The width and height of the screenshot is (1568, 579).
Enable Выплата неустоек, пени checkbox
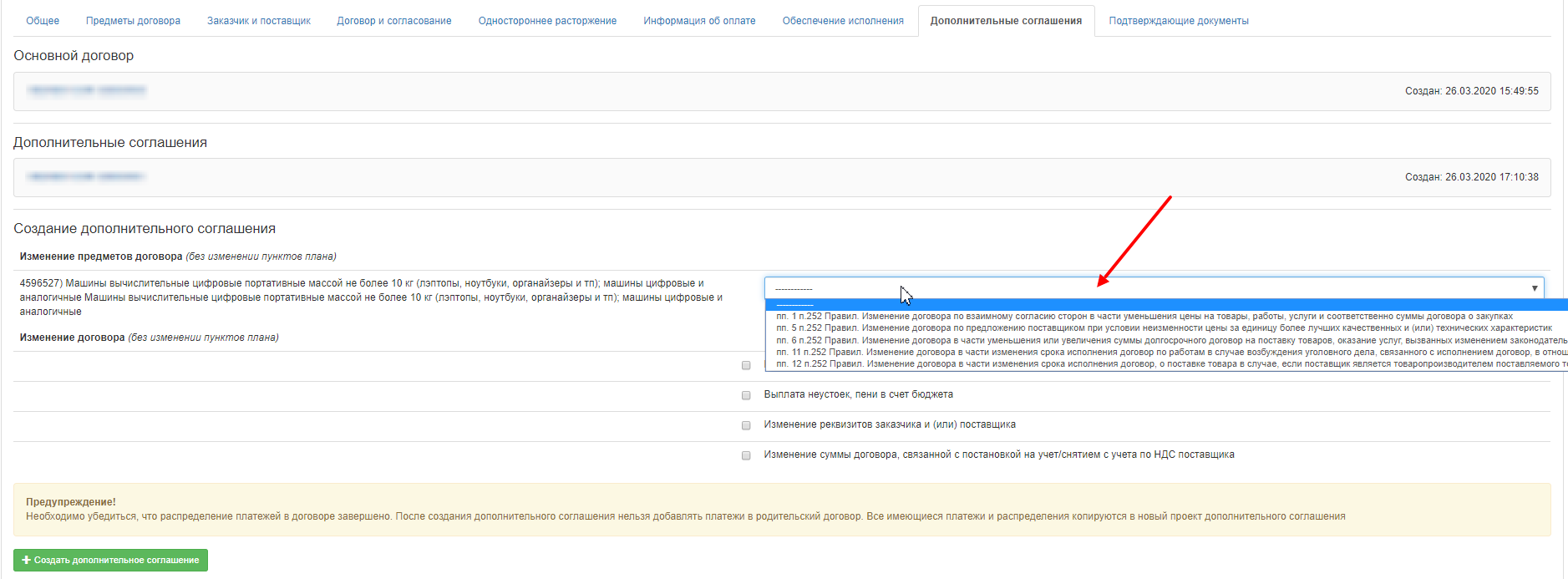(746, 395)
